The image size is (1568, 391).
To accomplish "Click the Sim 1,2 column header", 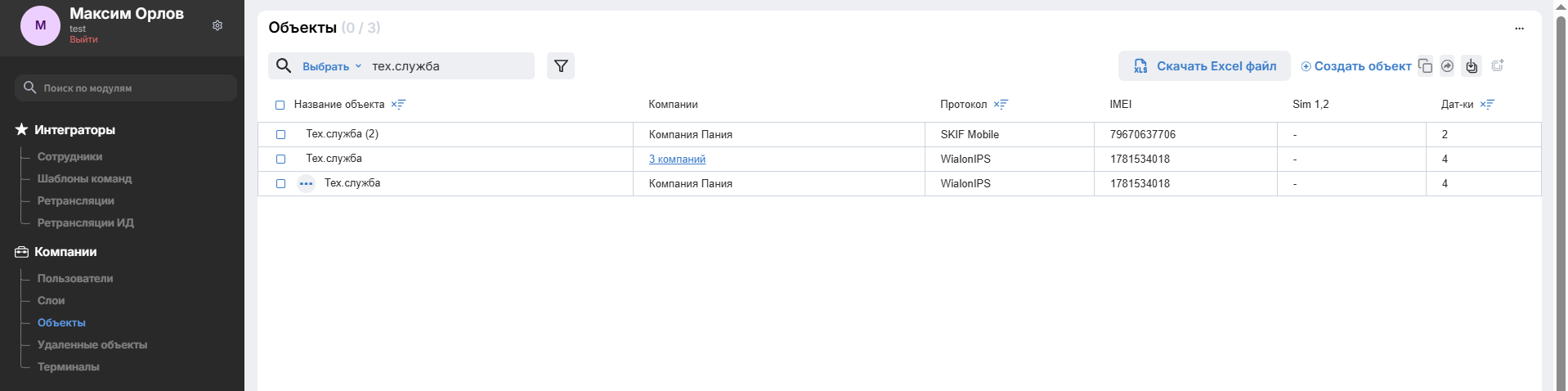I will (1310, 104).
